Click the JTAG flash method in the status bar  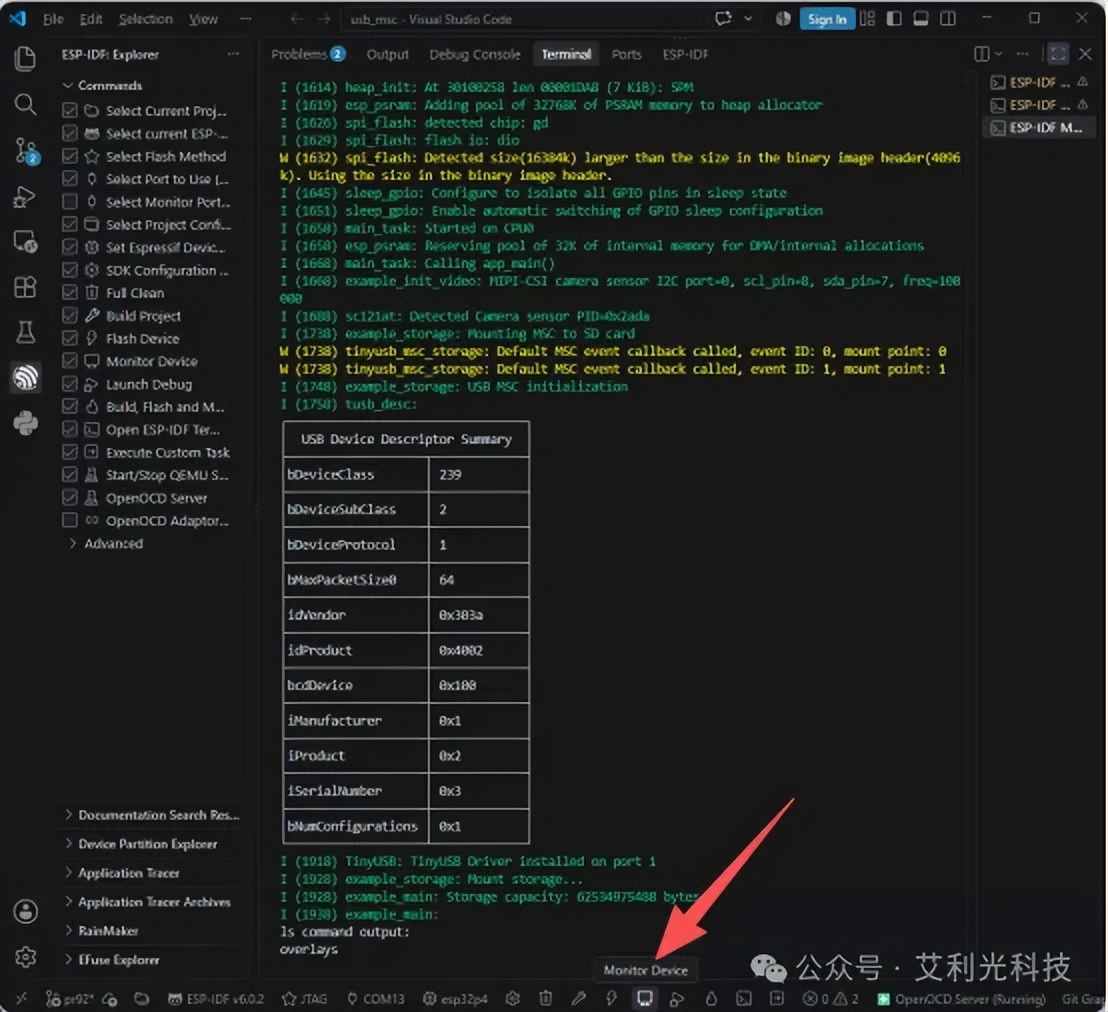tap(305, 999)
